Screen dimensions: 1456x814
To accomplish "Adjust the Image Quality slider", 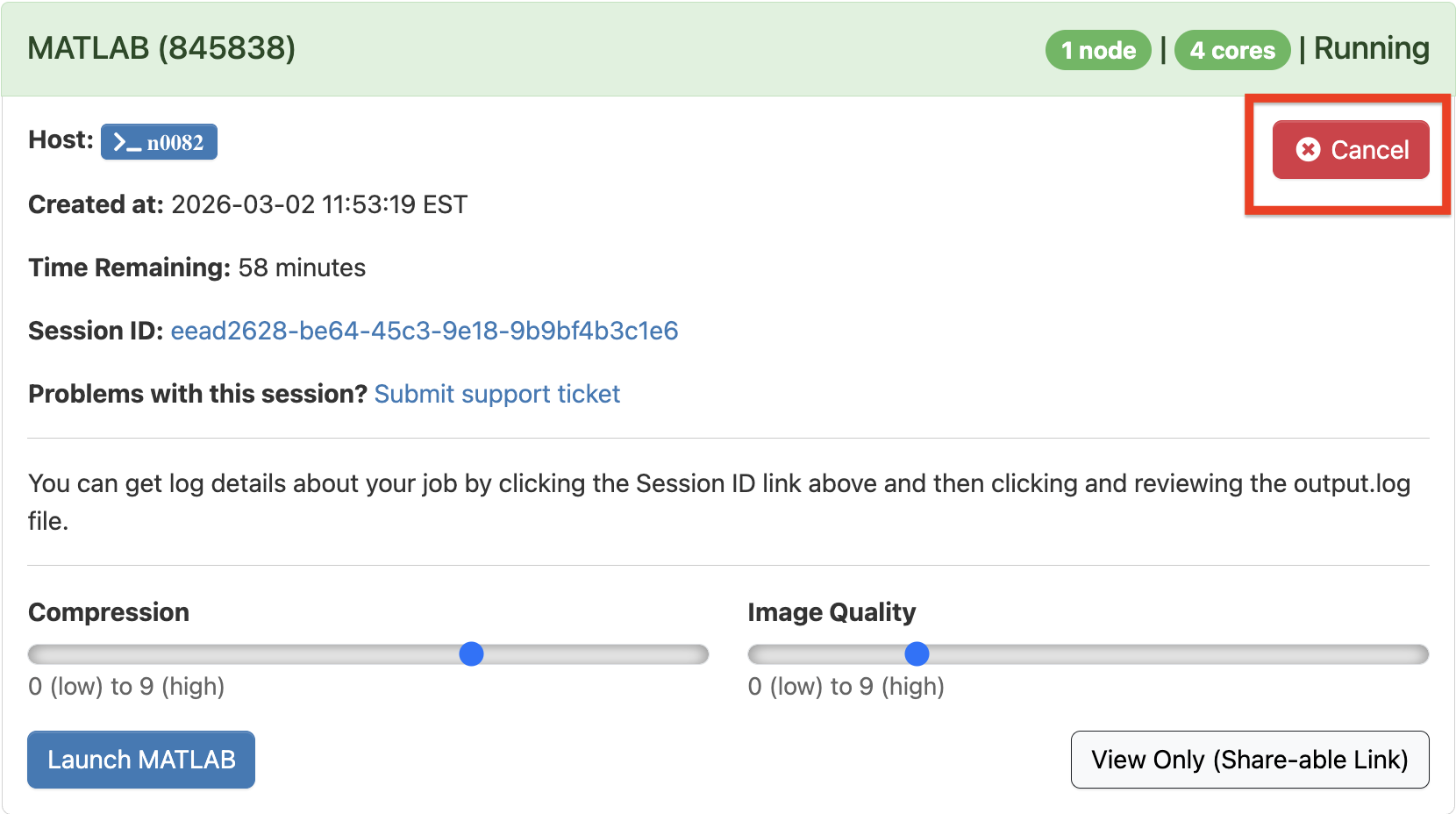I will tap(917, 653).
